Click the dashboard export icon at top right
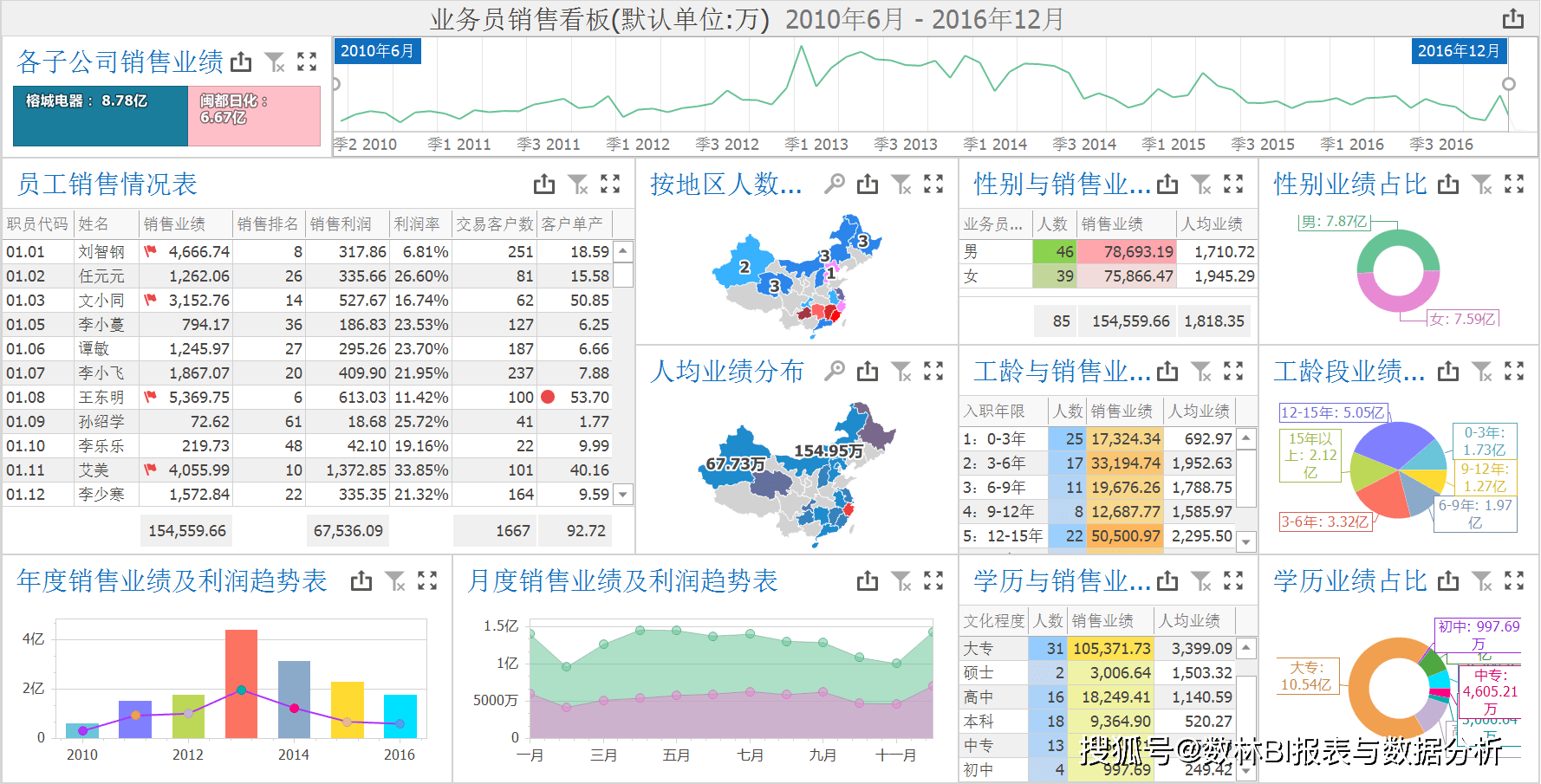This screenshot has height=784, width=1541. coord(1512,18)
